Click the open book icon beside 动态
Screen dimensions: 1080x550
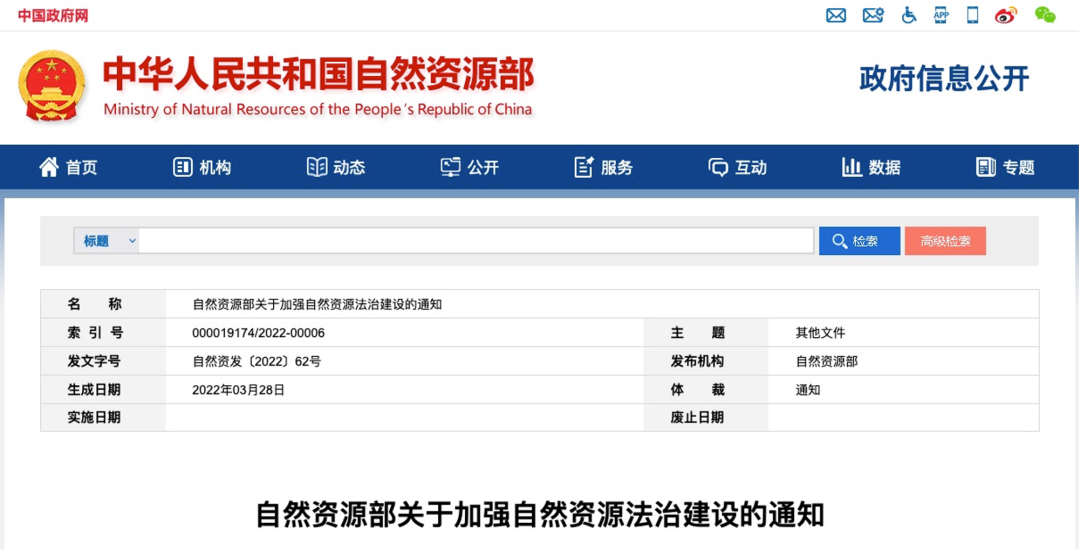(317, 167)
